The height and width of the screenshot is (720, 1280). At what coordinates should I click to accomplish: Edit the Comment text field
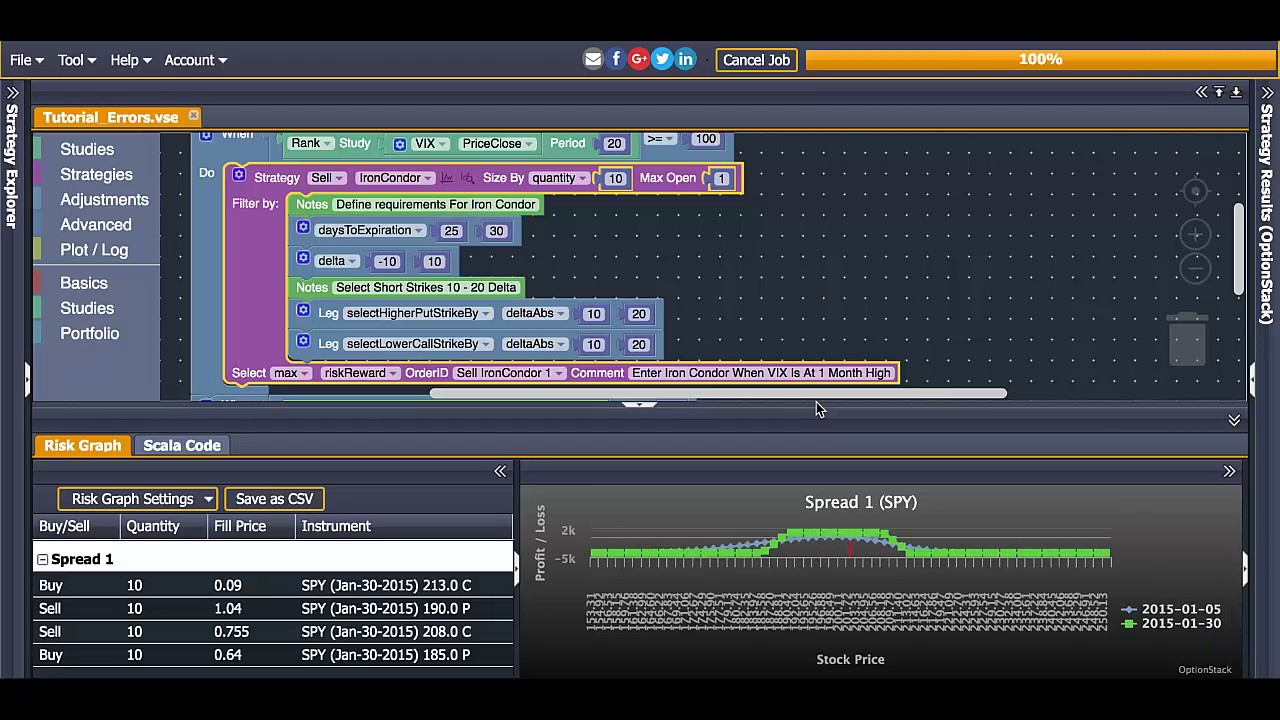point(761,373)
